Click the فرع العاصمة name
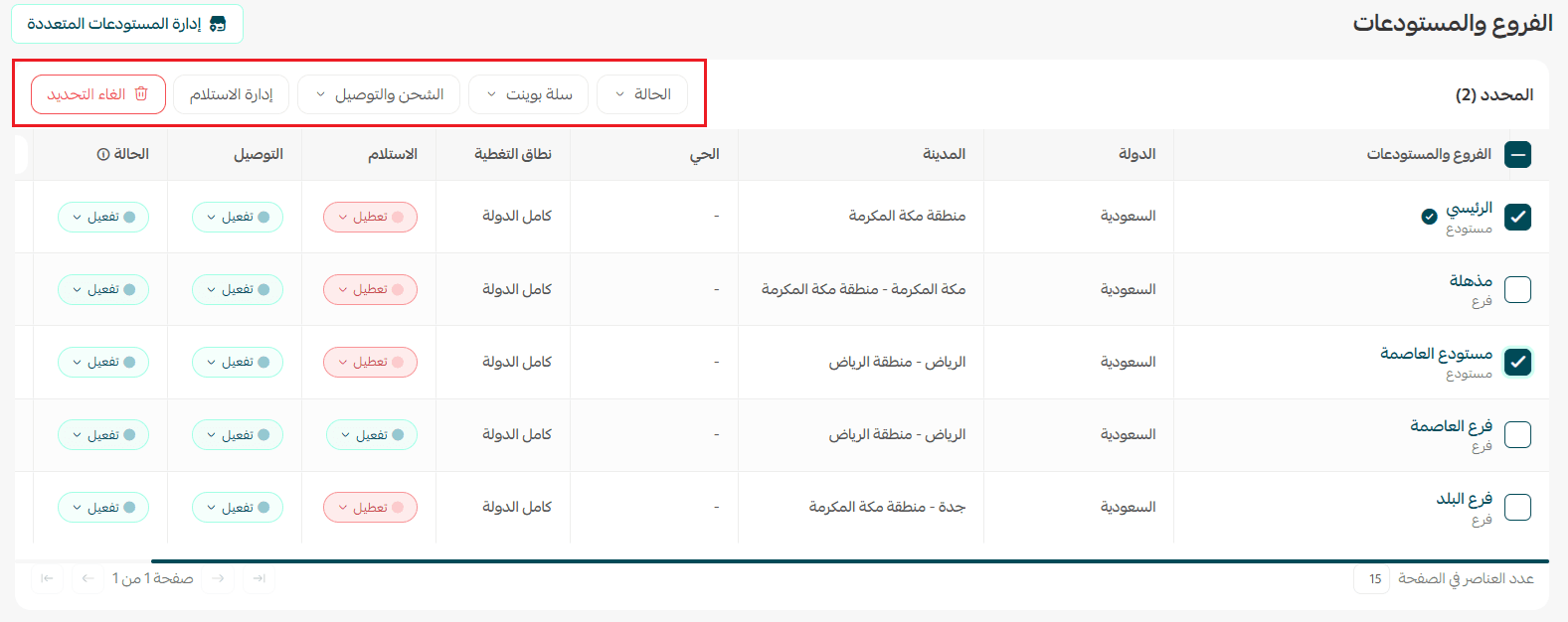Screen dimensions: 1568x622 pos(1451,426)
